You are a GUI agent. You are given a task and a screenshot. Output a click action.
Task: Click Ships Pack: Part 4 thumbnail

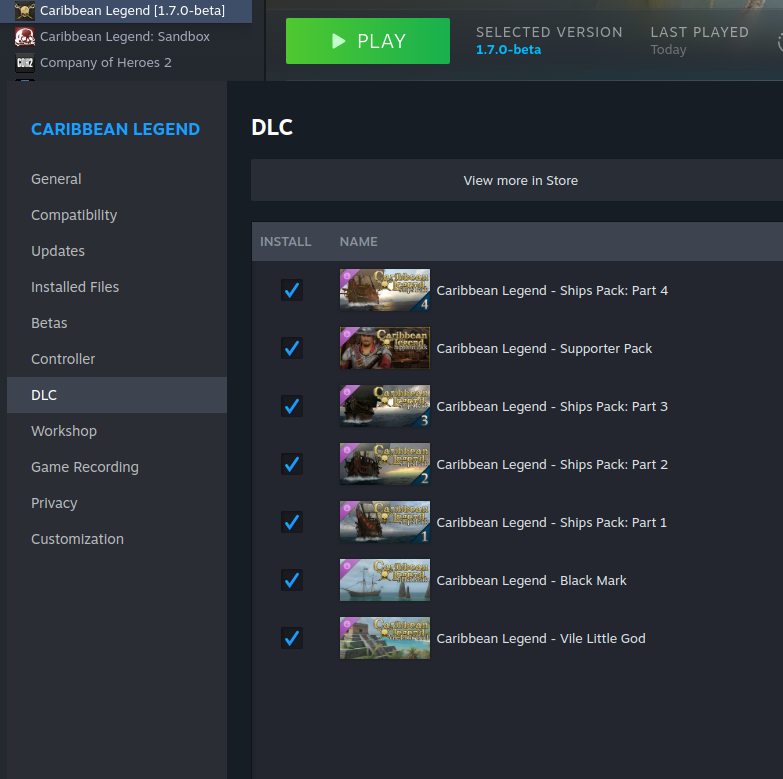tap(385, 290)
